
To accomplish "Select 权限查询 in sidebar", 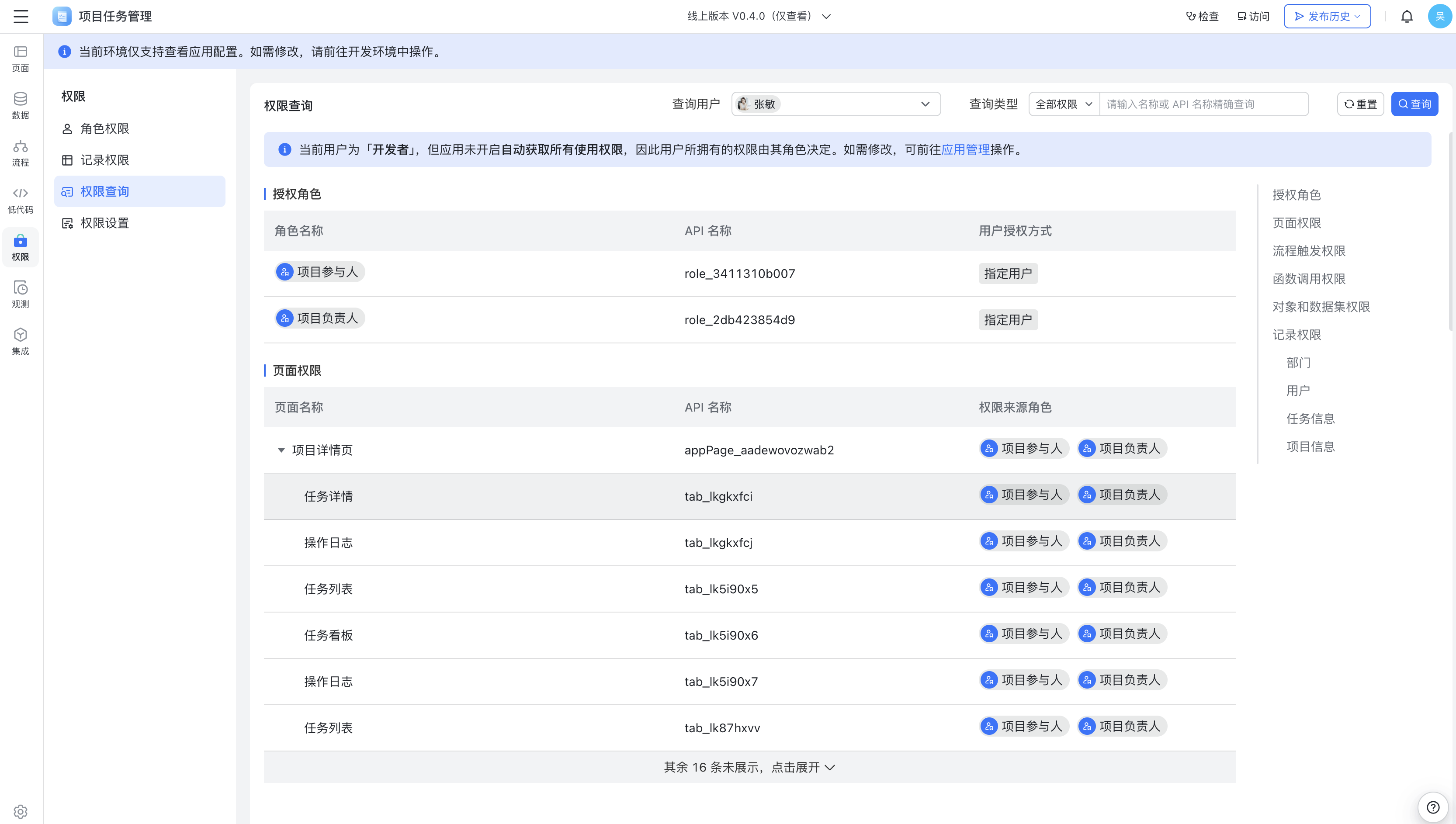I will click(140, 191).
